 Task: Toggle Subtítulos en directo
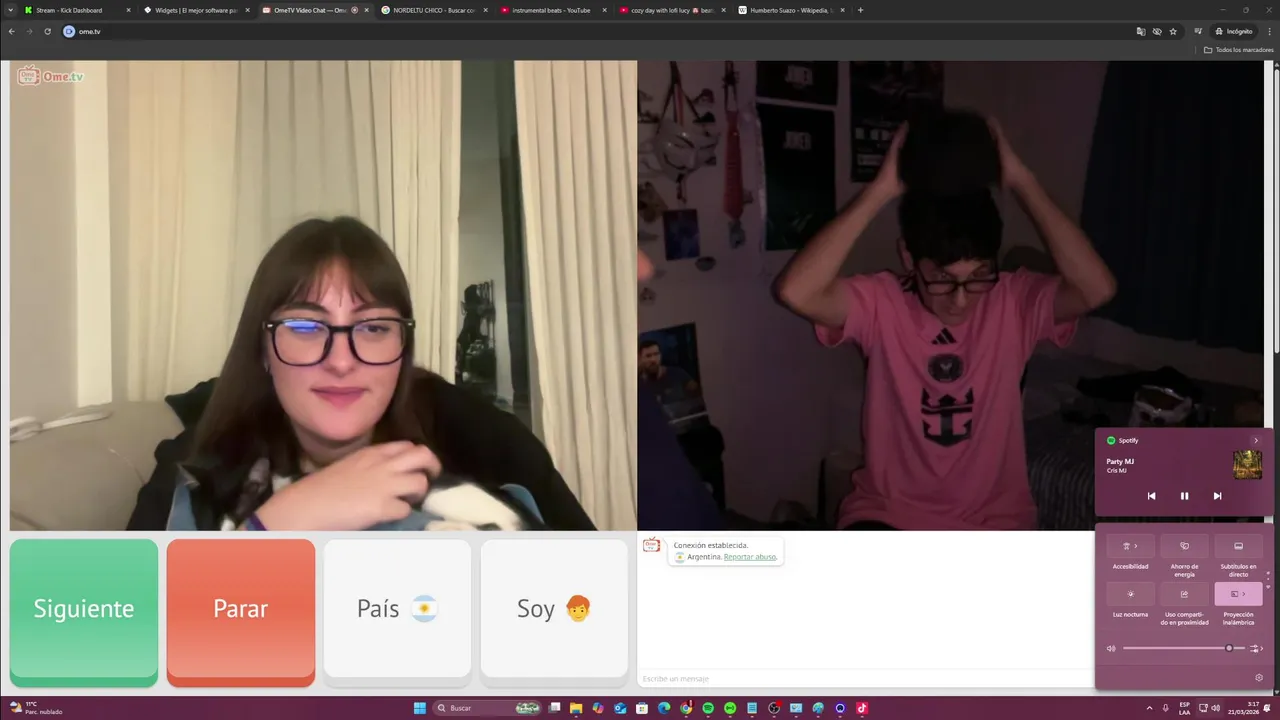1238,546
